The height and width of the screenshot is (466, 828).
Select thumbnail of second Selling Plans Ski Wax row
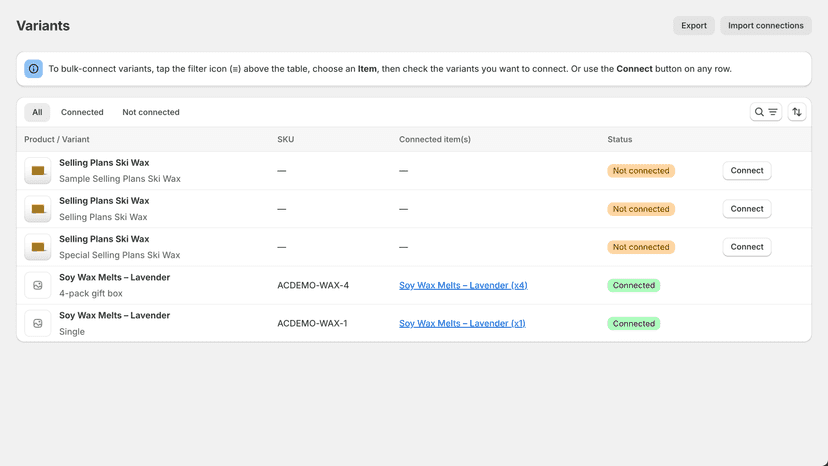tap(37, 209)
